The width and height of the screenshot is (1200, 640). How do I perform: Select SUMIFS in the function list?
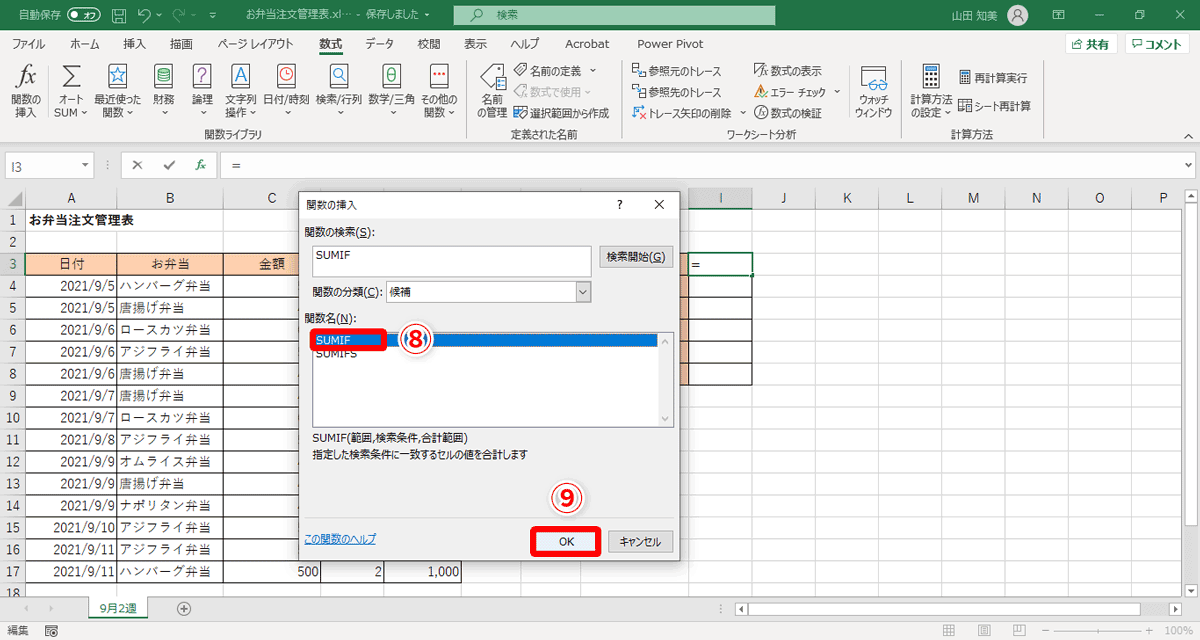click(484, 354)
